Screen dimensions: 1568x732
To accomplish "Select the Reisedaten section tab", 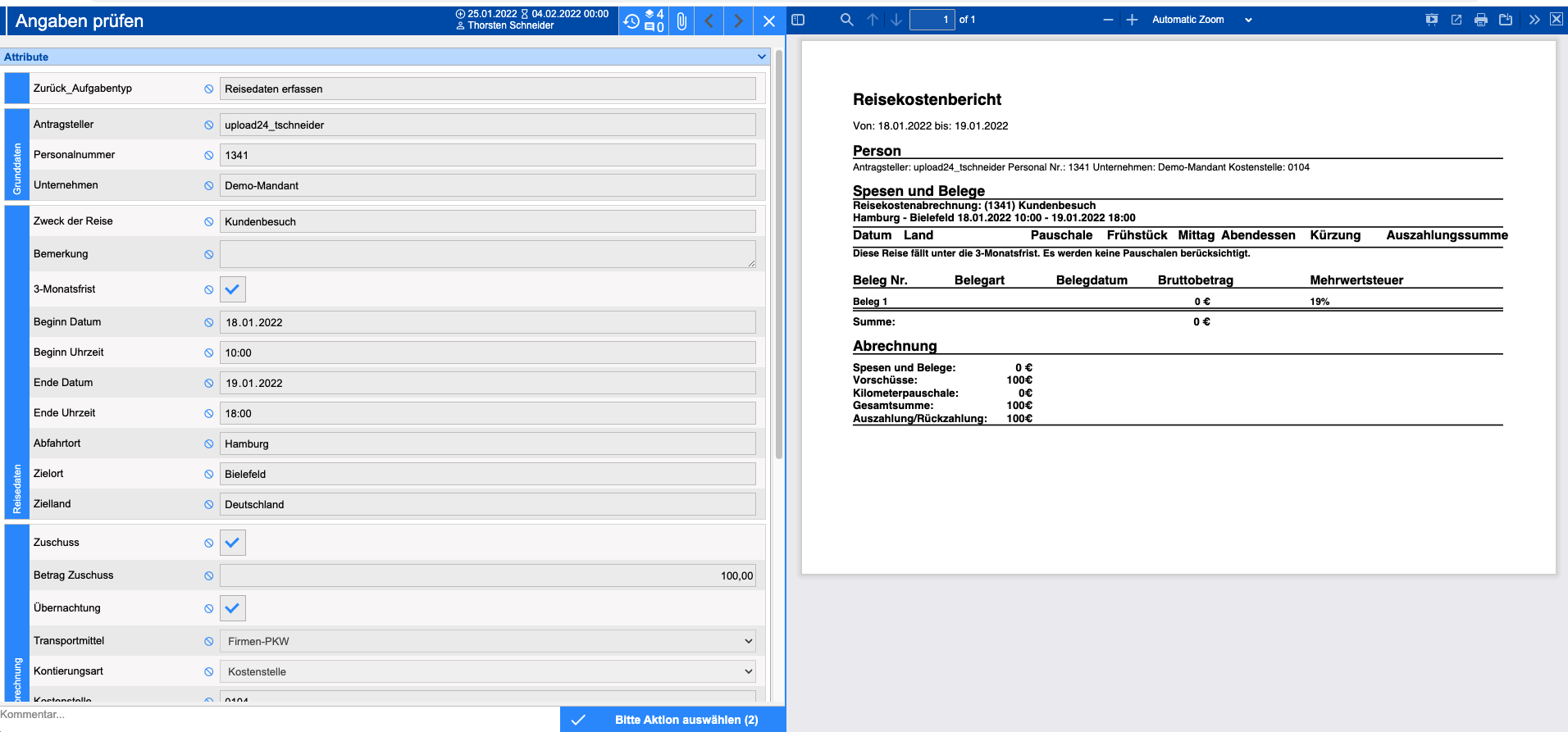I will pyautogui.click(x=17, y=362).
